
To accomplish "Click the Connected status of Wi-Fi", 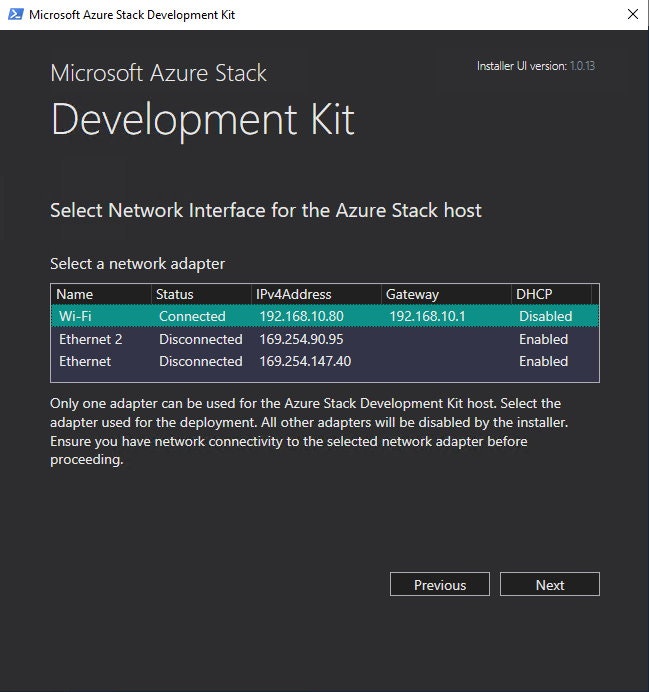I will click(192, 316).
